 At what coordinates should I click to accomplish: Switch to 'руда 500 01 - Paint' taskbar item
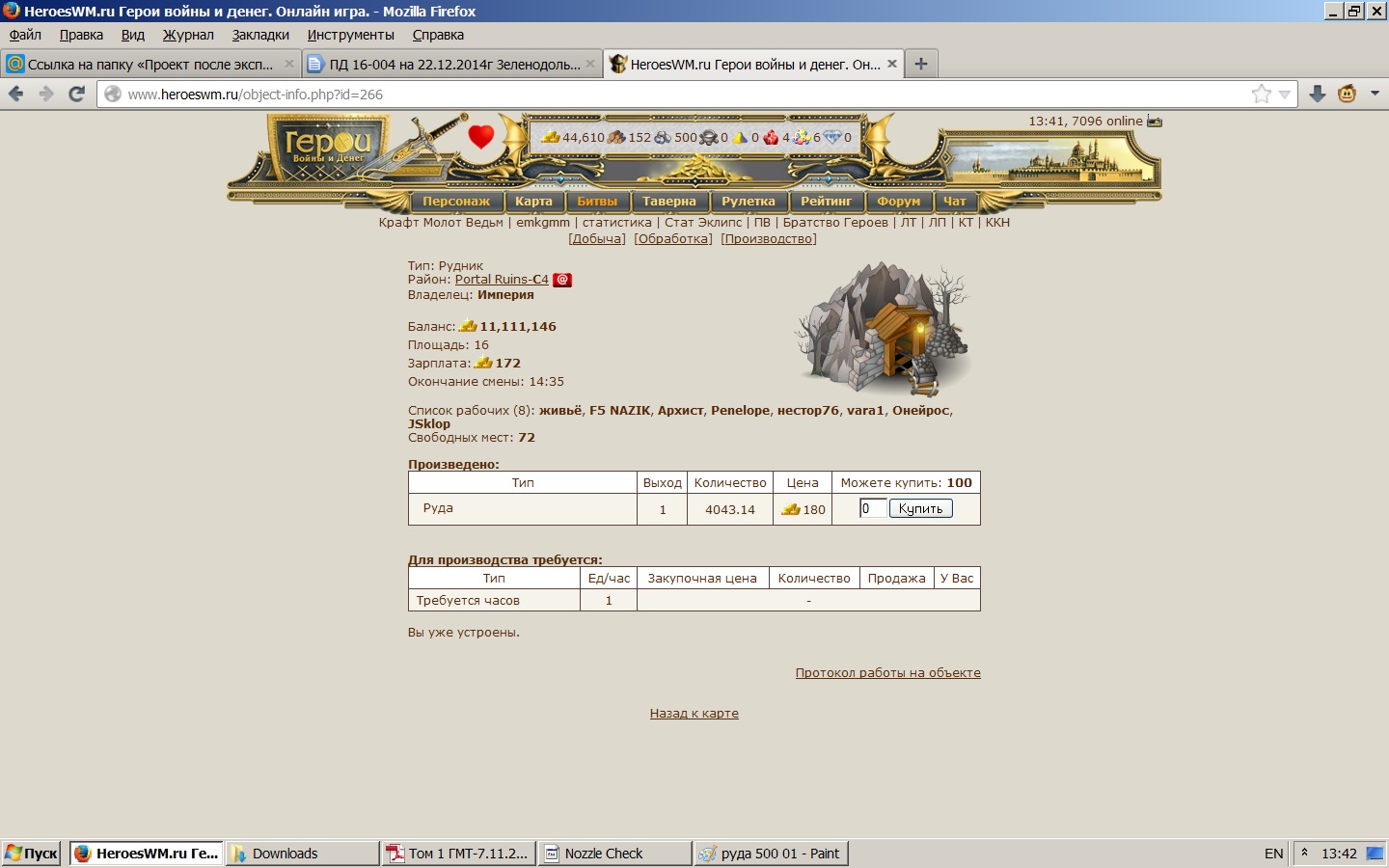point(772,854)
